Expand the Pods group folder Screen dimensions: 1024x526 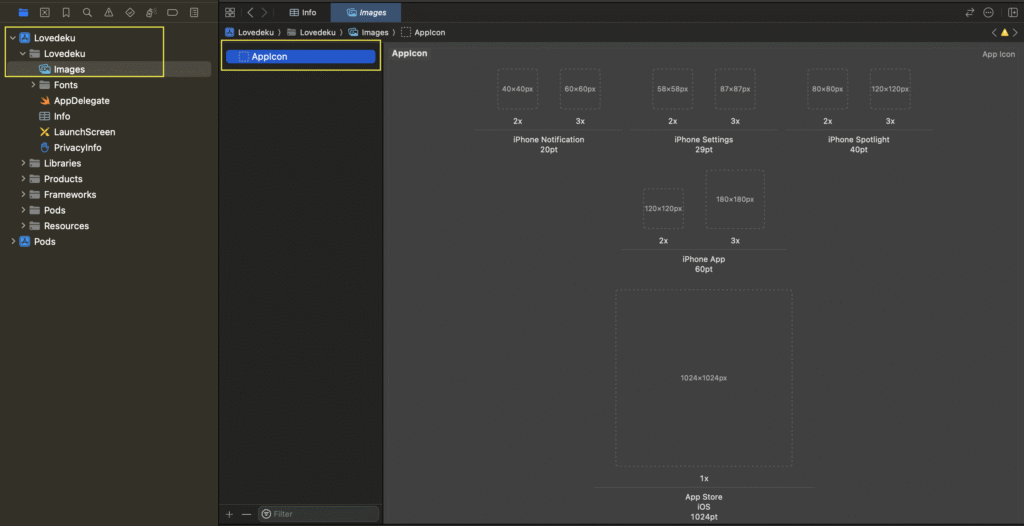[x=23, y=210]
